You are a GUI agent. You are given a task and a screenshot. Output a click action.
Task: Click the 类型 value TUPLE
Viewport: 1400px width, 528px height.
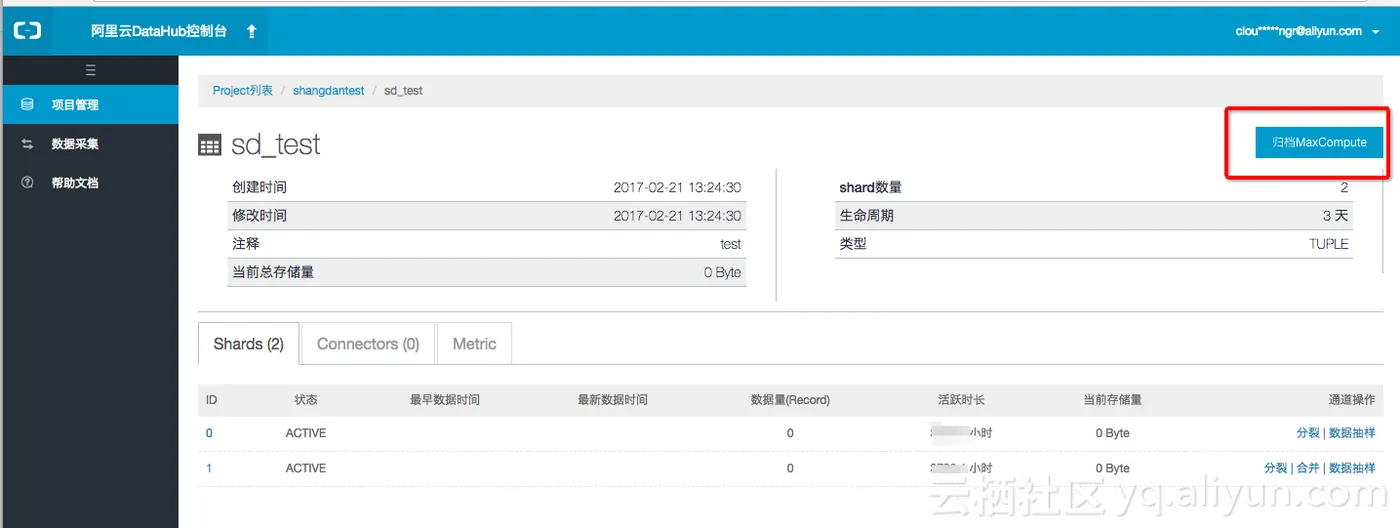[1329, 244]
